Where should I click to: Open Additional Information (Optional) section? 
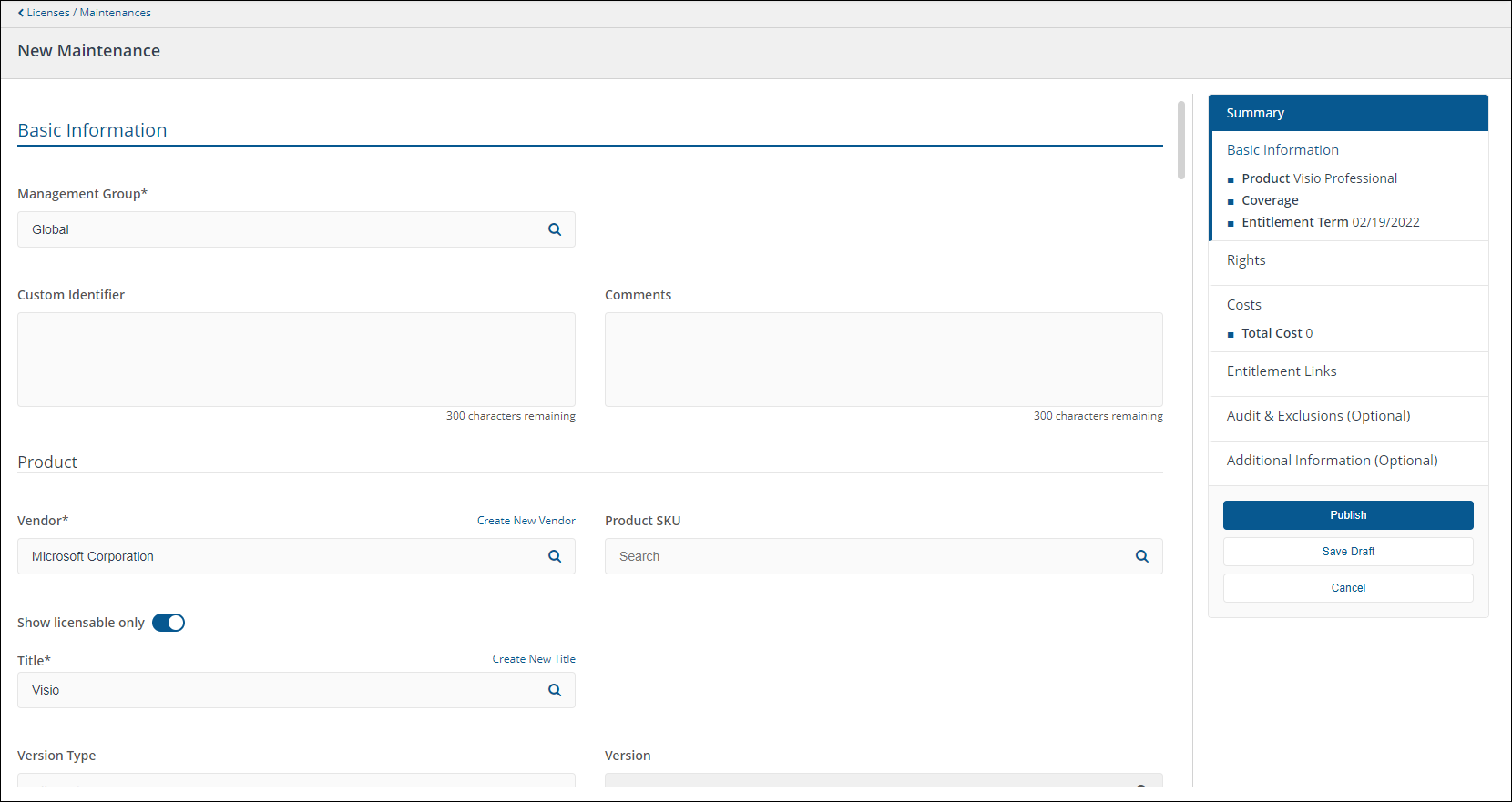coord(1331,461)
